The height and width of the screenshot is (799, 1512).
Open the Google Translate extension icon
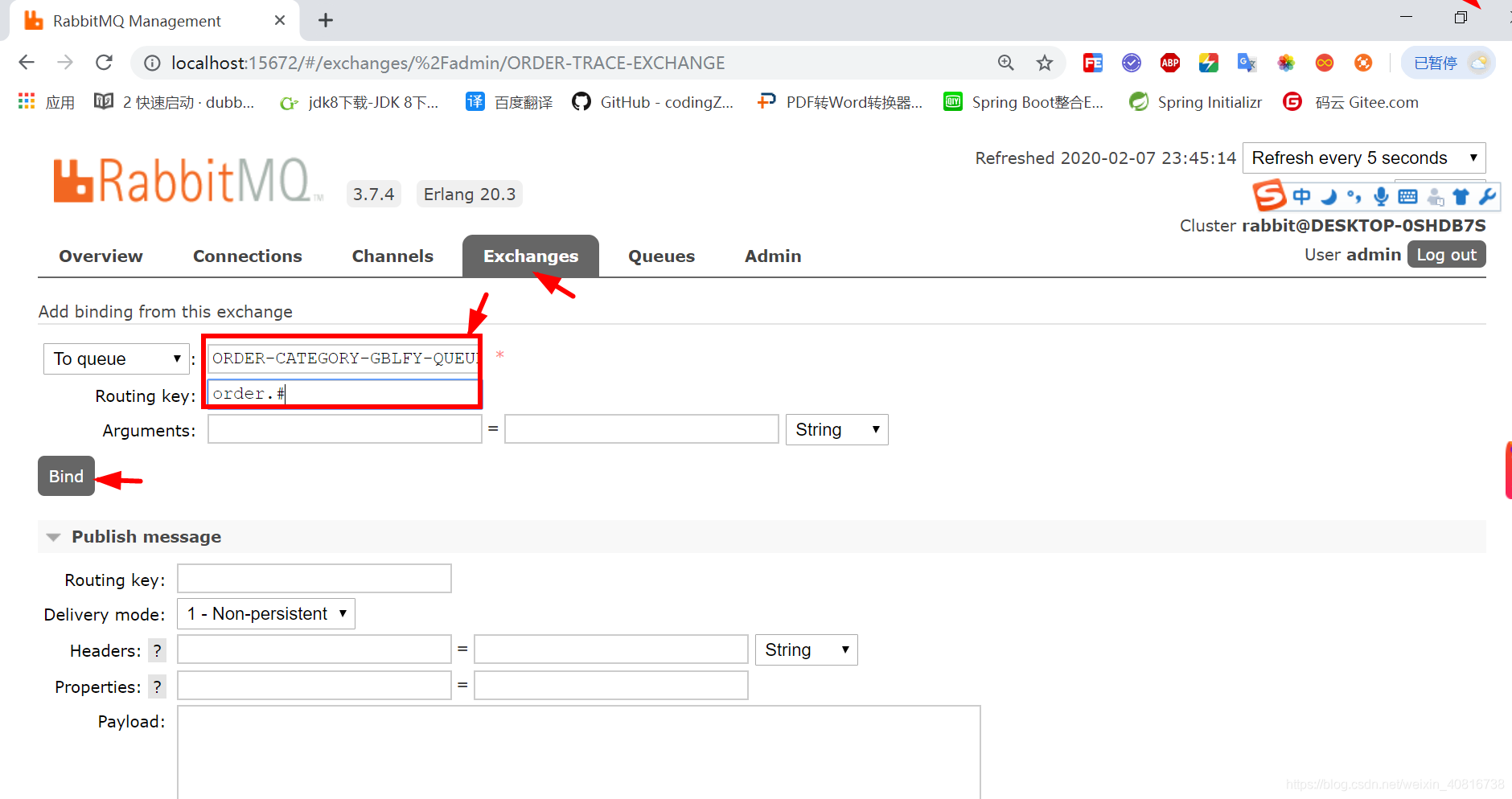click(1247, 63)
